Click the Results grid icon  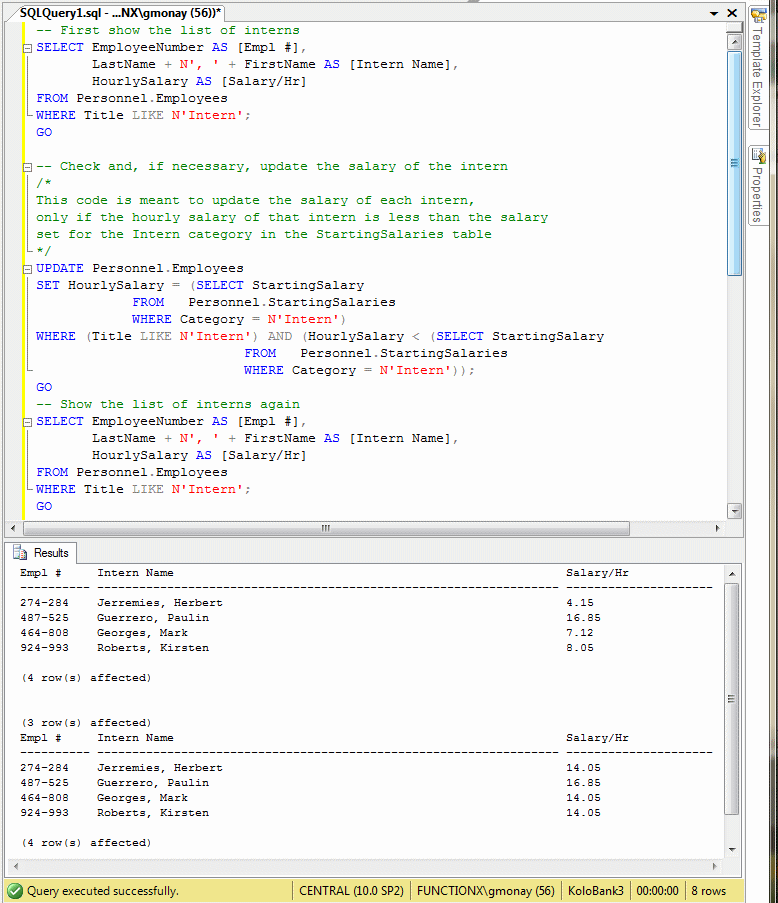20,553
